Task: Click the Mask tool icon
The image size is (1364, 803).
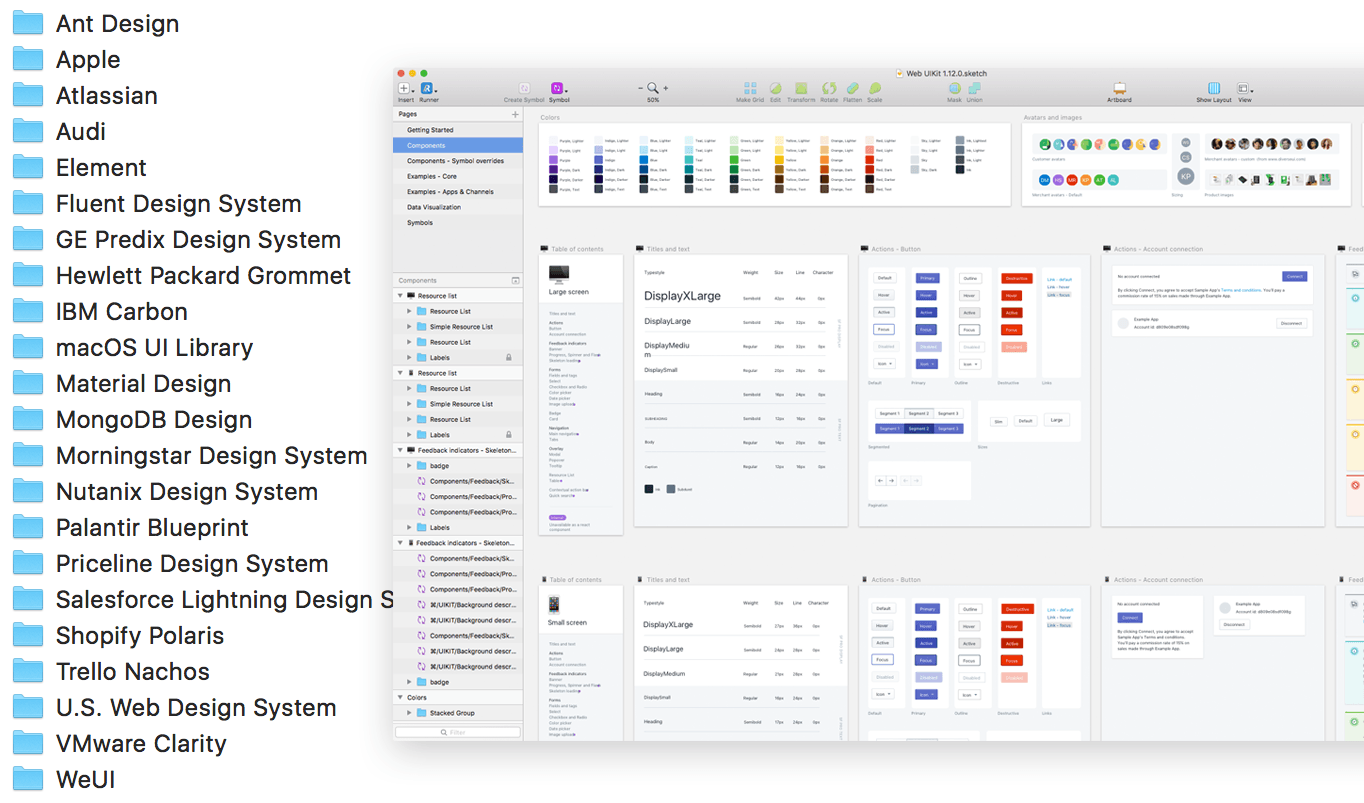Action: [954, 89]
